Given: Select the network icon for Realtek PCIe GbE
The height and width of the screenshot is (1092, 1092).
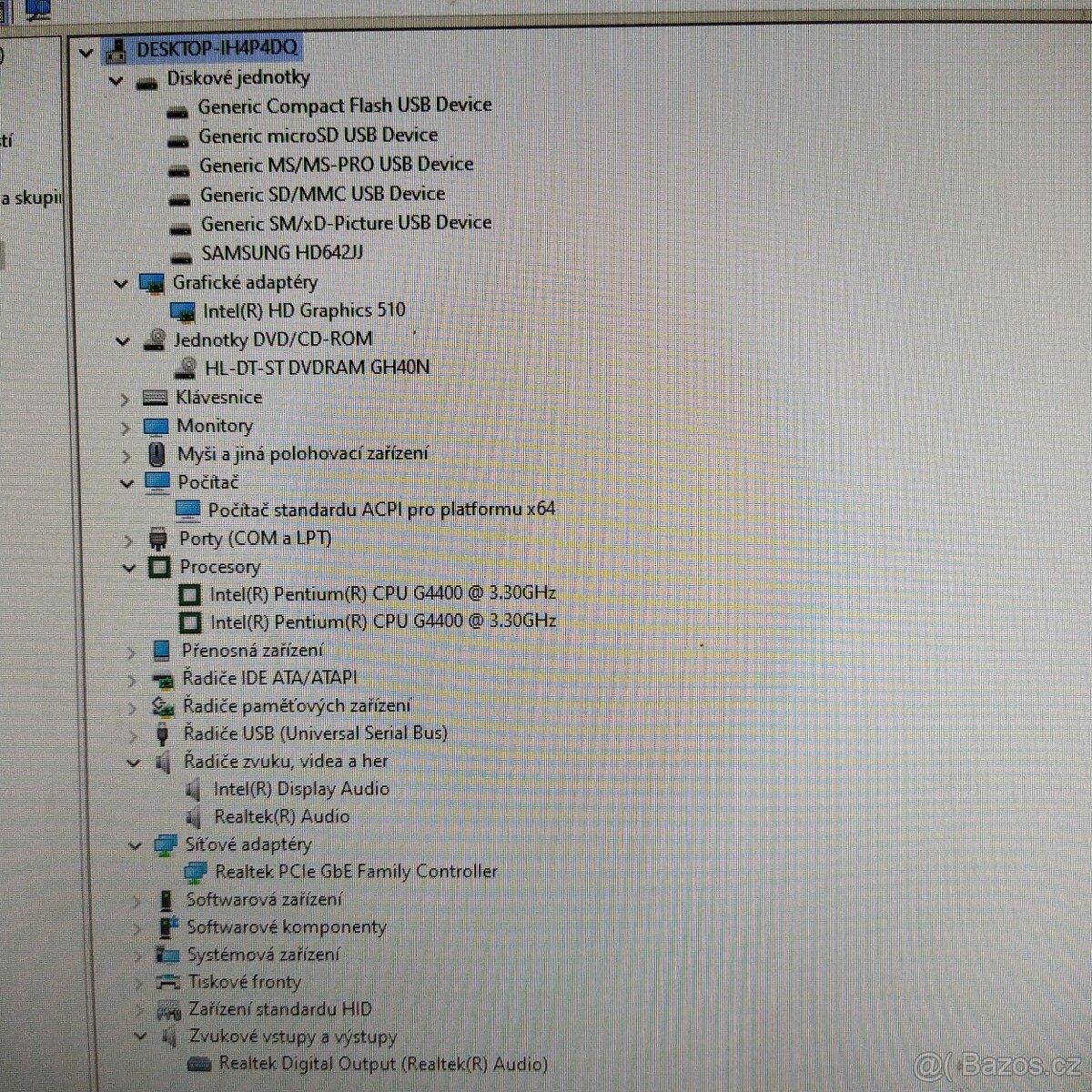Looking at the screenshot, I should pos(196,871).
